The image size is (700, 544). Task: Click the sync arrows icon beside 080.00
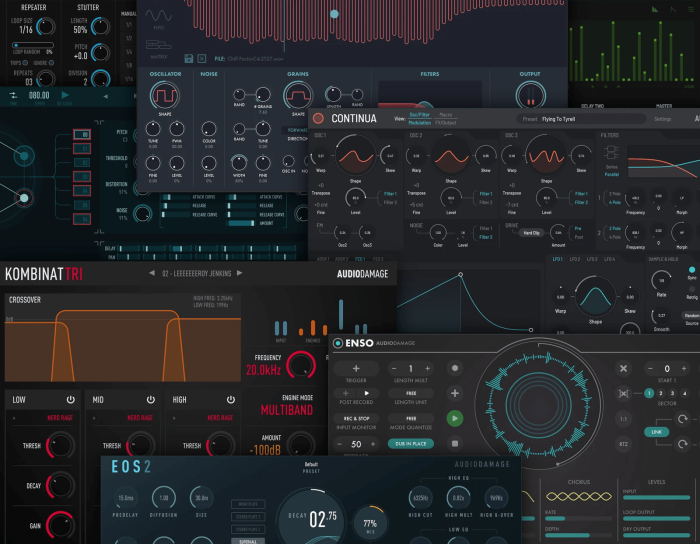click(x=13, y=95)
